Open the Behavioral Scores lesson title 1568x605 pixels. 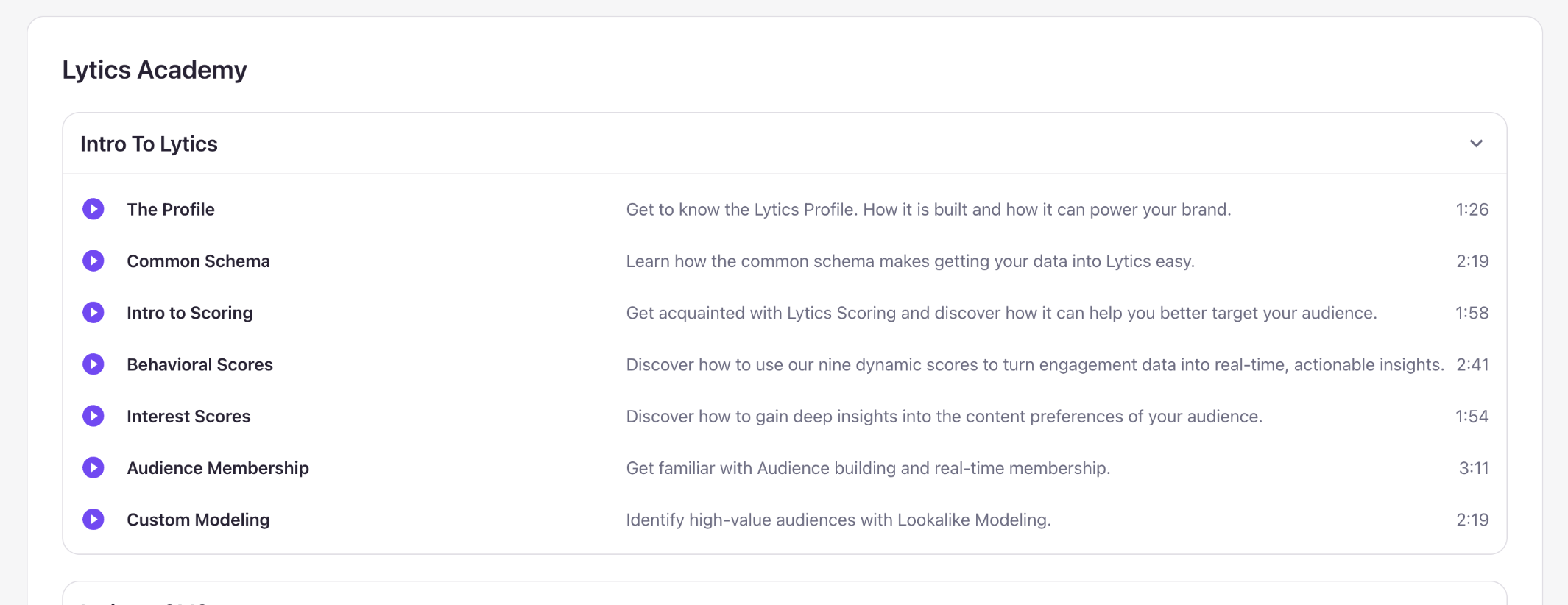click(x=199, y=364)
